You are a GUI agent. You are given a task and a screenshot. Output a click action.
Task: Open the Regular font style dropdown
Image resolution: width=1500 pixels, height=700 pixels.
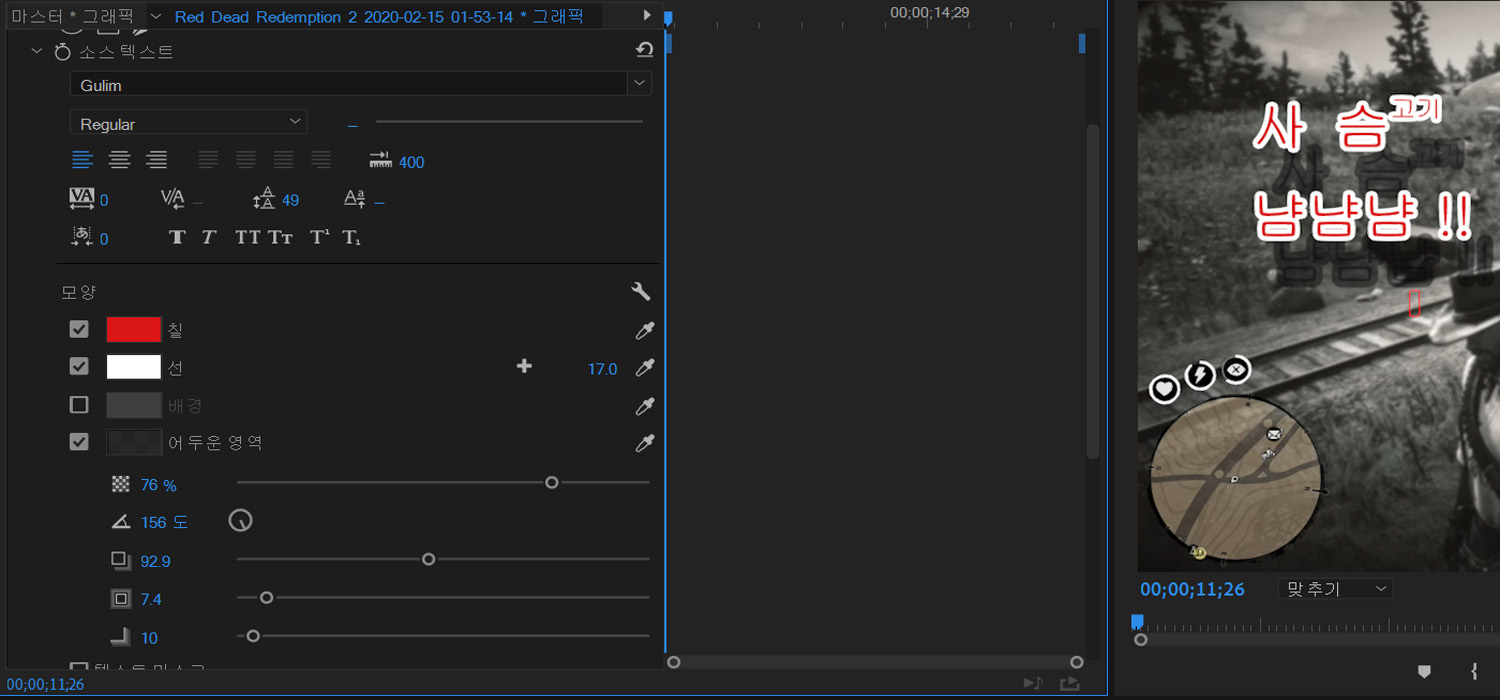pyautogui.click(x=188, y=123)
